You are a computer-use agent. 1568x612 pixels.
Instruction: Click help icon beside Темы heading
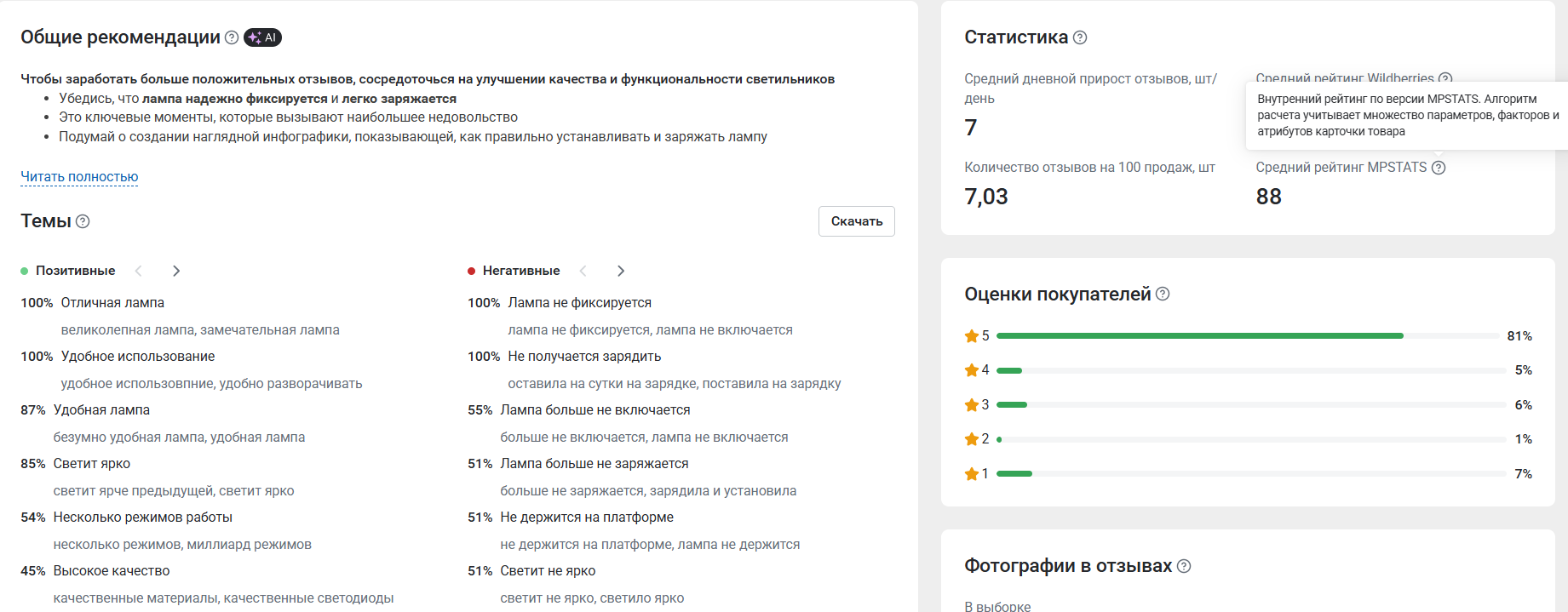83,221
